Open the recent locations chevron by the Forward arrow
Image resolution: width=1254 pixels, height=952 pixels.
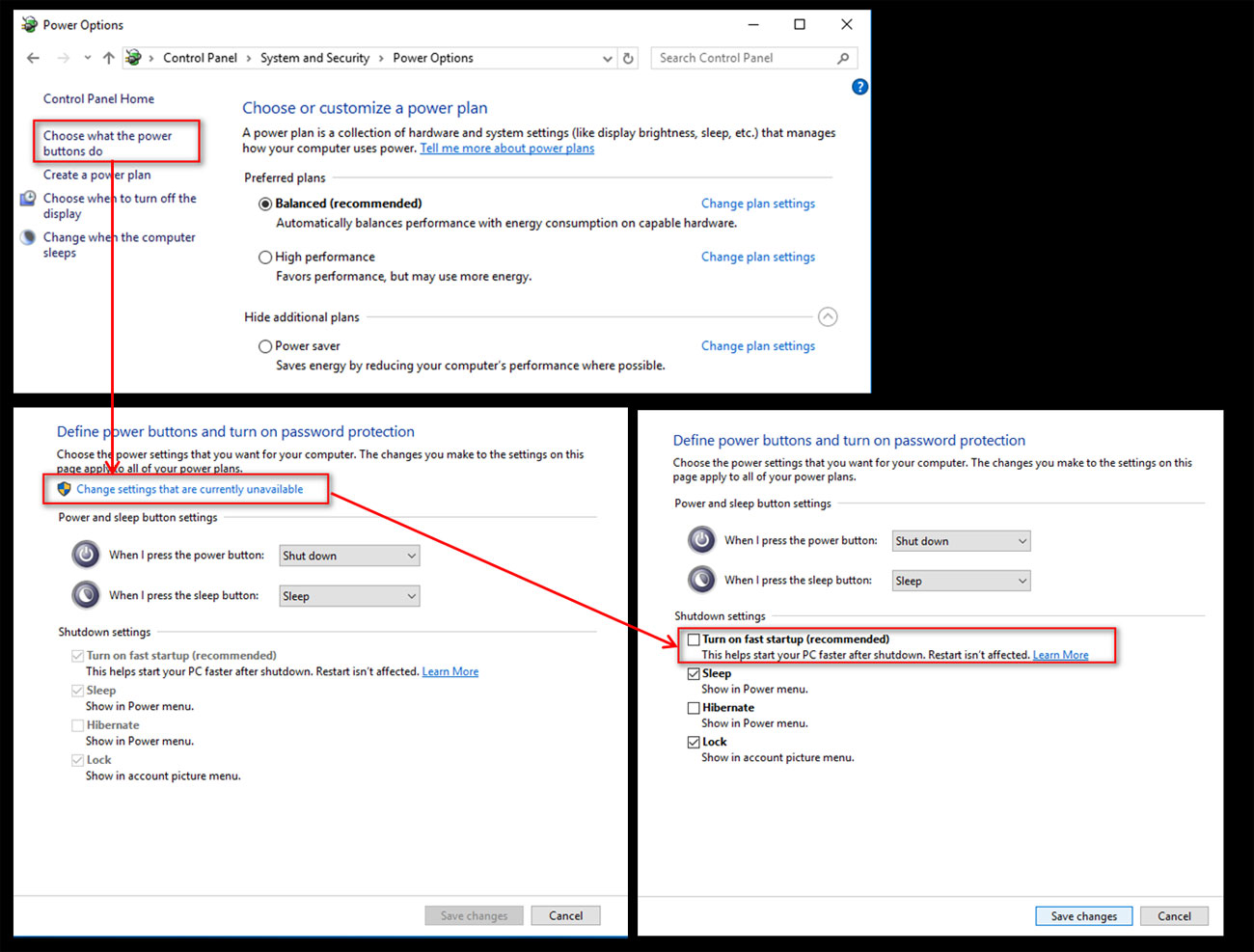[x=88, y=58]
